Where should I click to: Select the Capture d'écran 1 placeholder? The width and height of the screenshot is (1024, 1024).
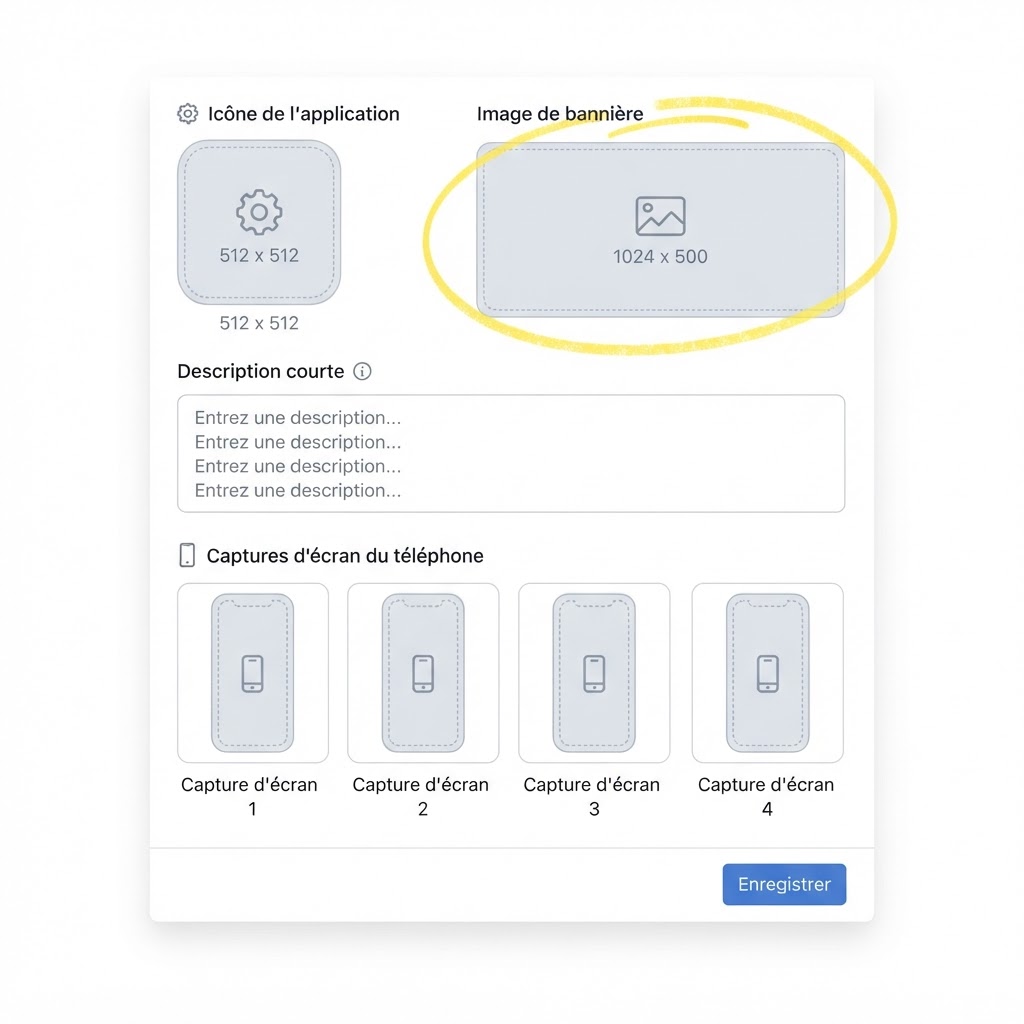click(253, 673)
